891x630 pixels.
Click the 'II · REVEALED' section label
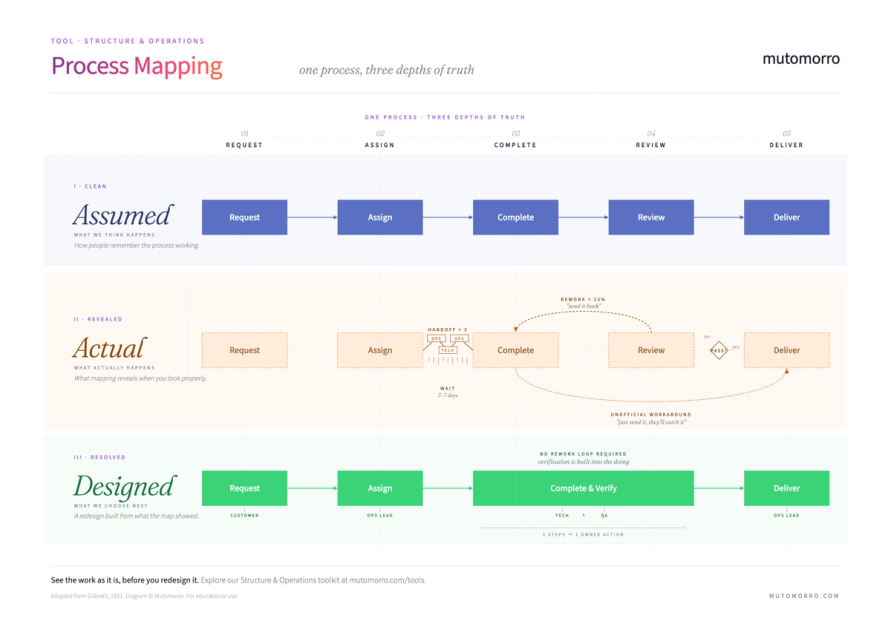tap(98, 319)
